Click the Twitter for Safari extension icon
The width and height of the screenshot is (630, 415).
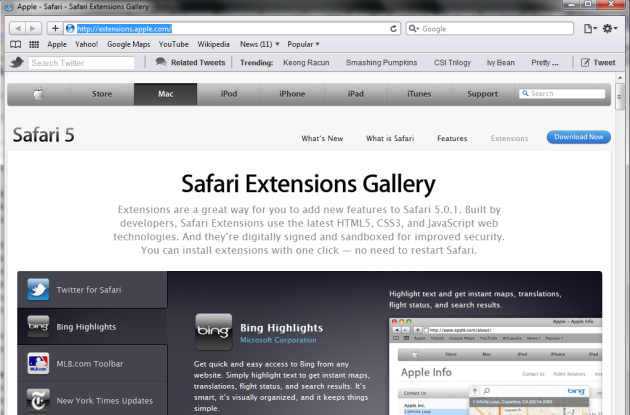38,289
